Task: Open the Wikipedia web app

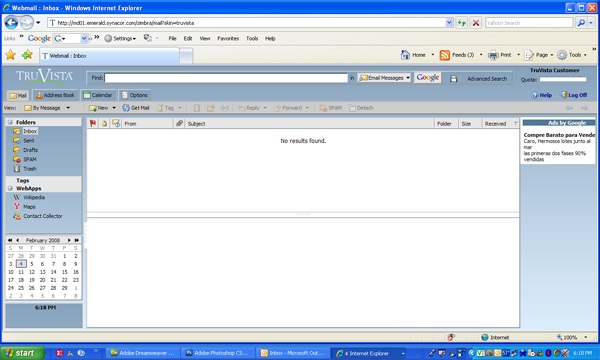Action: coord(34,197)
